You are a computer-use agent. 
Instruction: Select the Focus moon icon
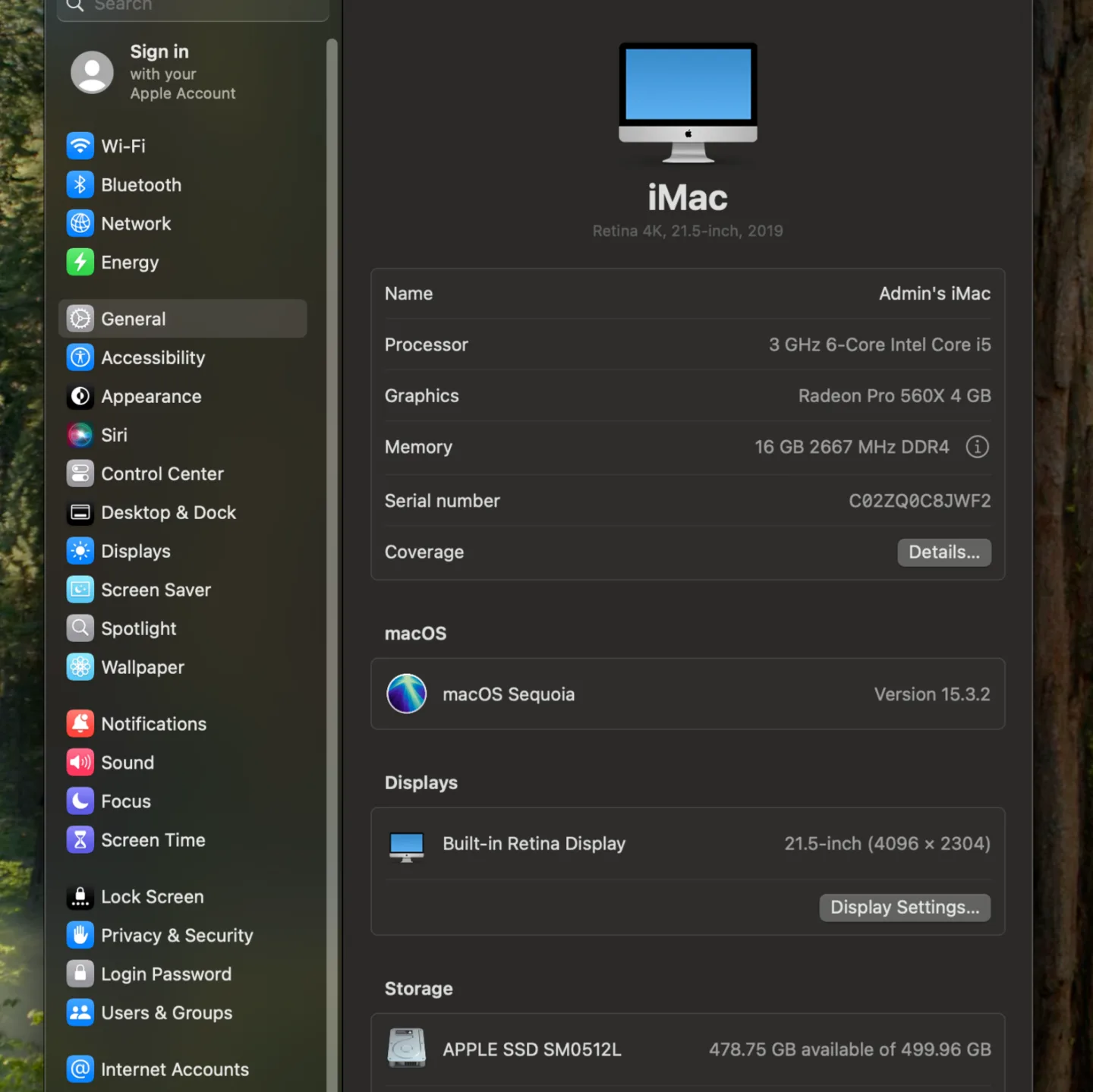click(x=80, y=801)
